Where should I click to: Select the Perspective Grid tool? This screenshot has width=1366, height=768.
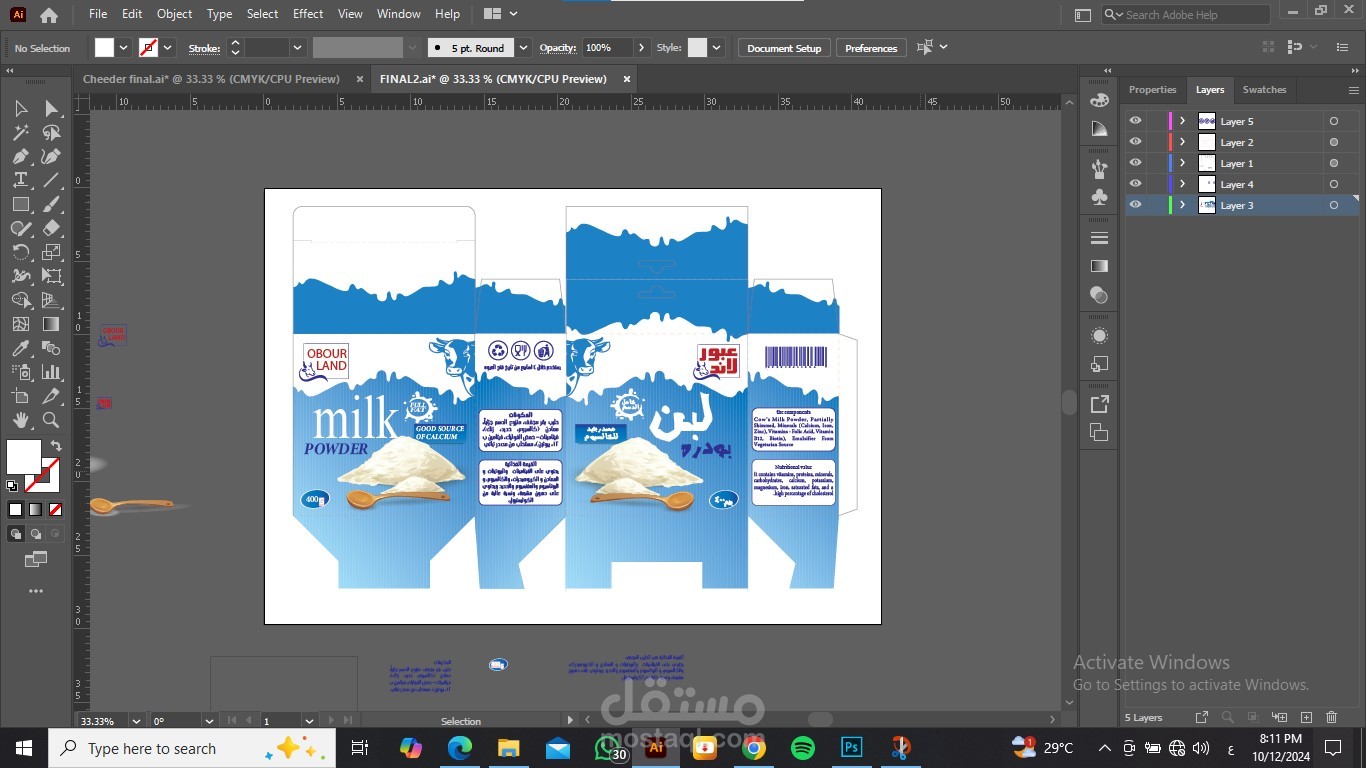click(51, 300)
